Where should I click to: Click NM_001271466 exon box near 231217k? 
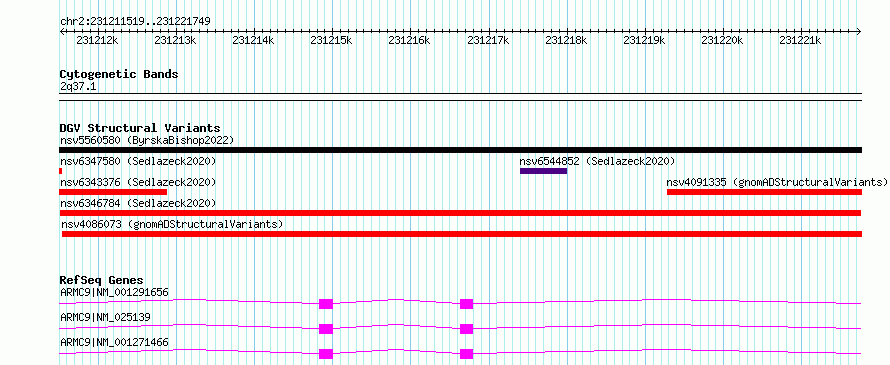click(467, 354)
